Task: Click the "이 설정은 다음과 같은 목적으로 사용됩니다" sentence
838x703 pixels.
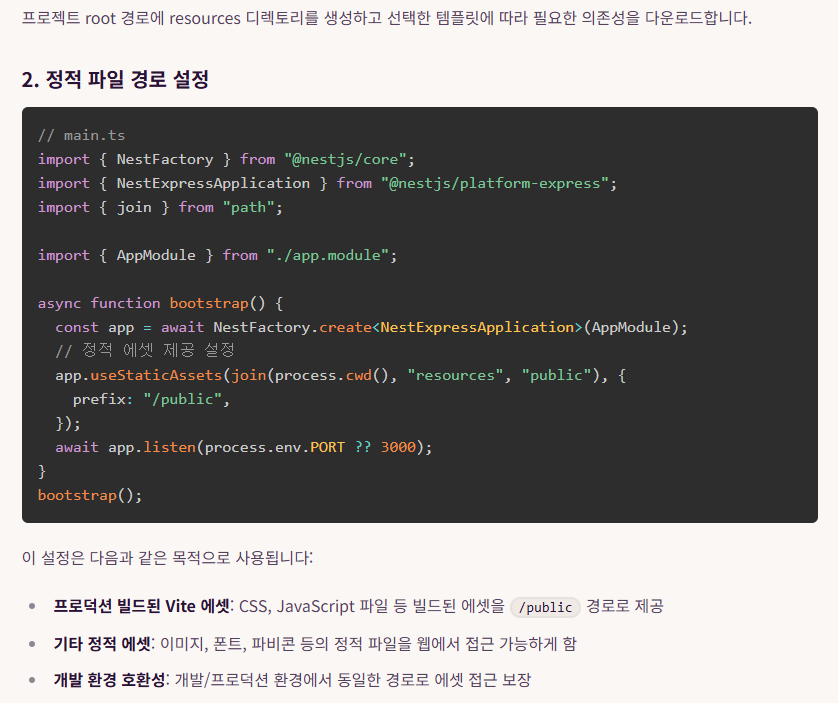Action: 167,557
